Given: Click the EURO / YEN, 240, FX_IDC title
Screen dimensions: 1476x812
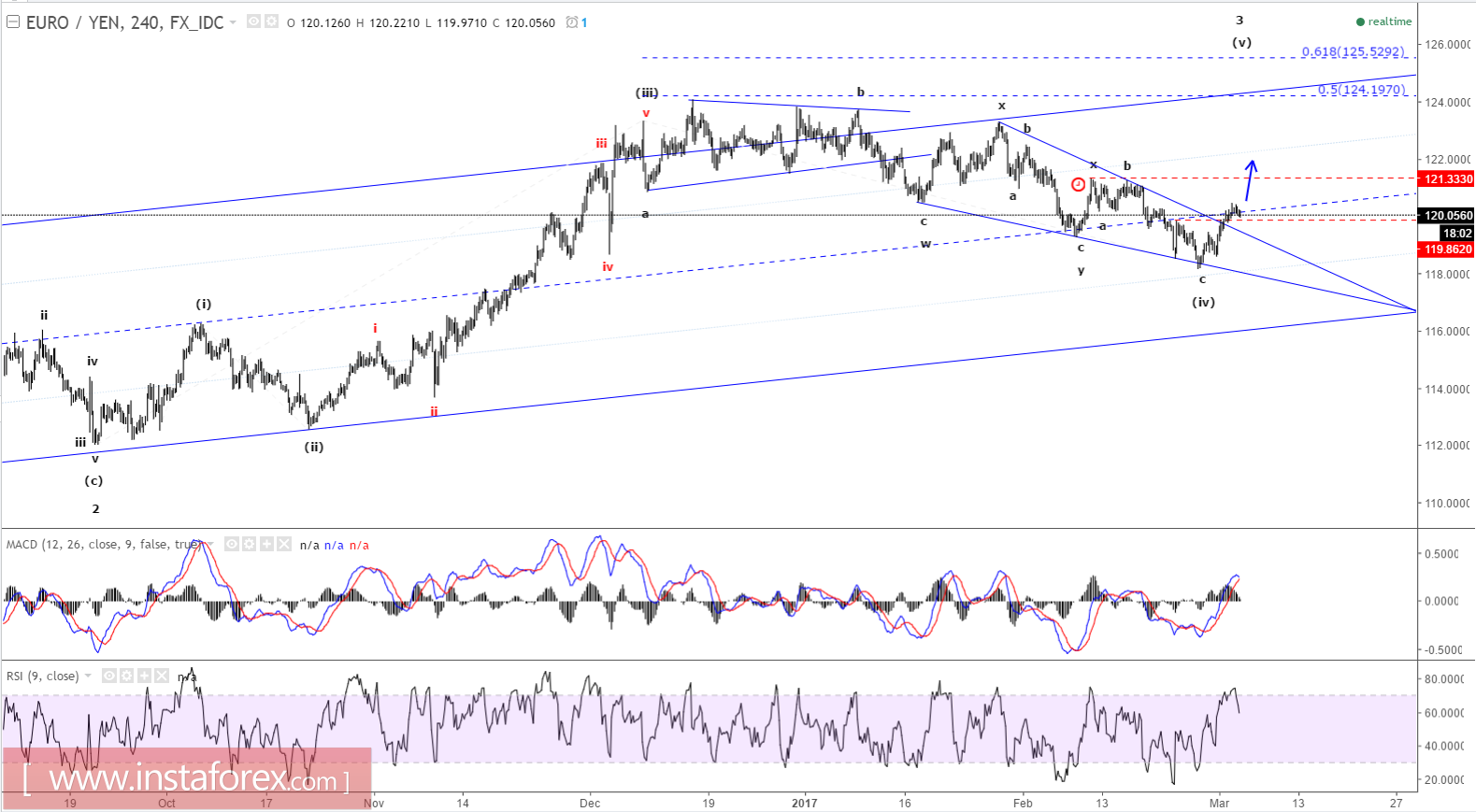Looking at the screenshot, I should tap(124, 22).
